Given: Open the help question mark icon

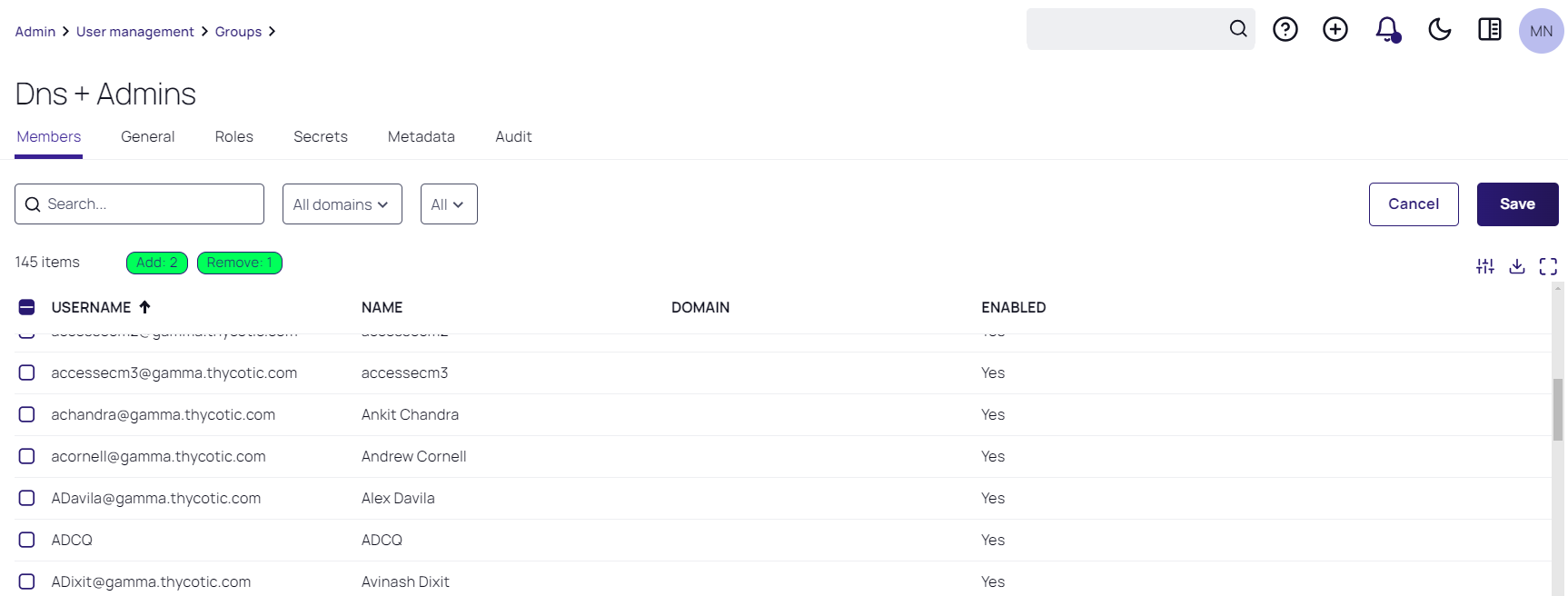Looking at the screenshot, I should pos(1285,30).
